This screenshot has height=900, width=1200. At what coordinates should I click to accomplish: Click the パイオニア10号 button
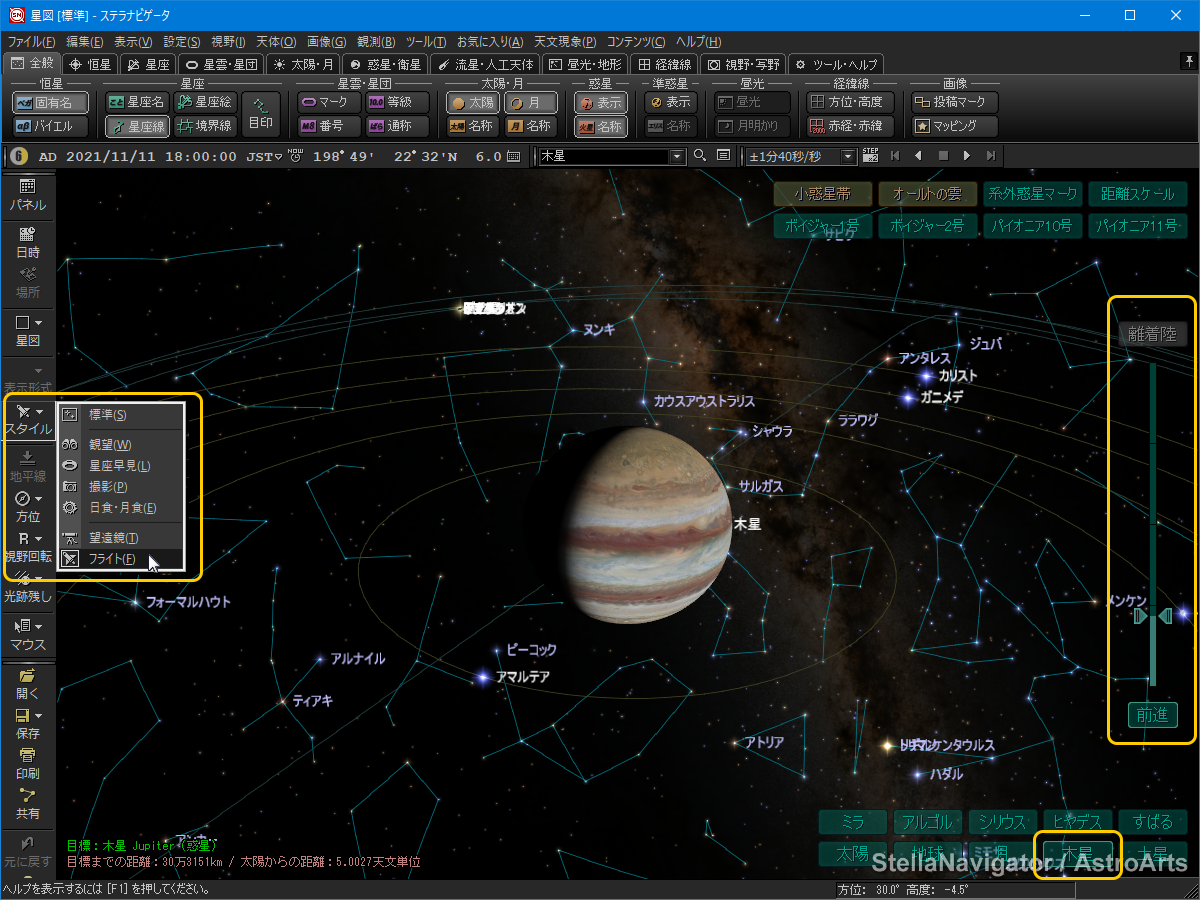(1032, 226)
